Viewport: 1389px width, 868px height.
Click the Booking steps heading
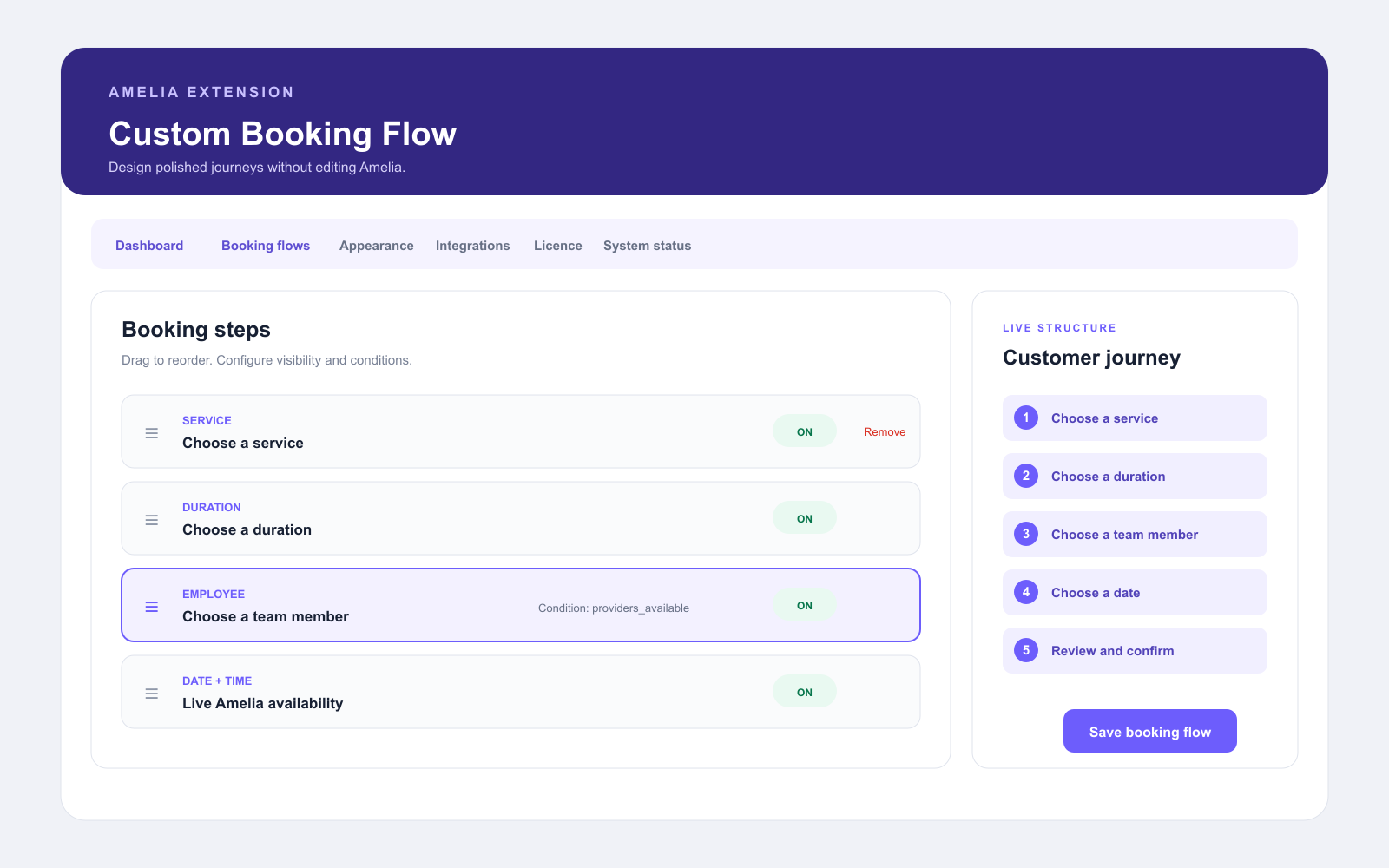[196, 330]
